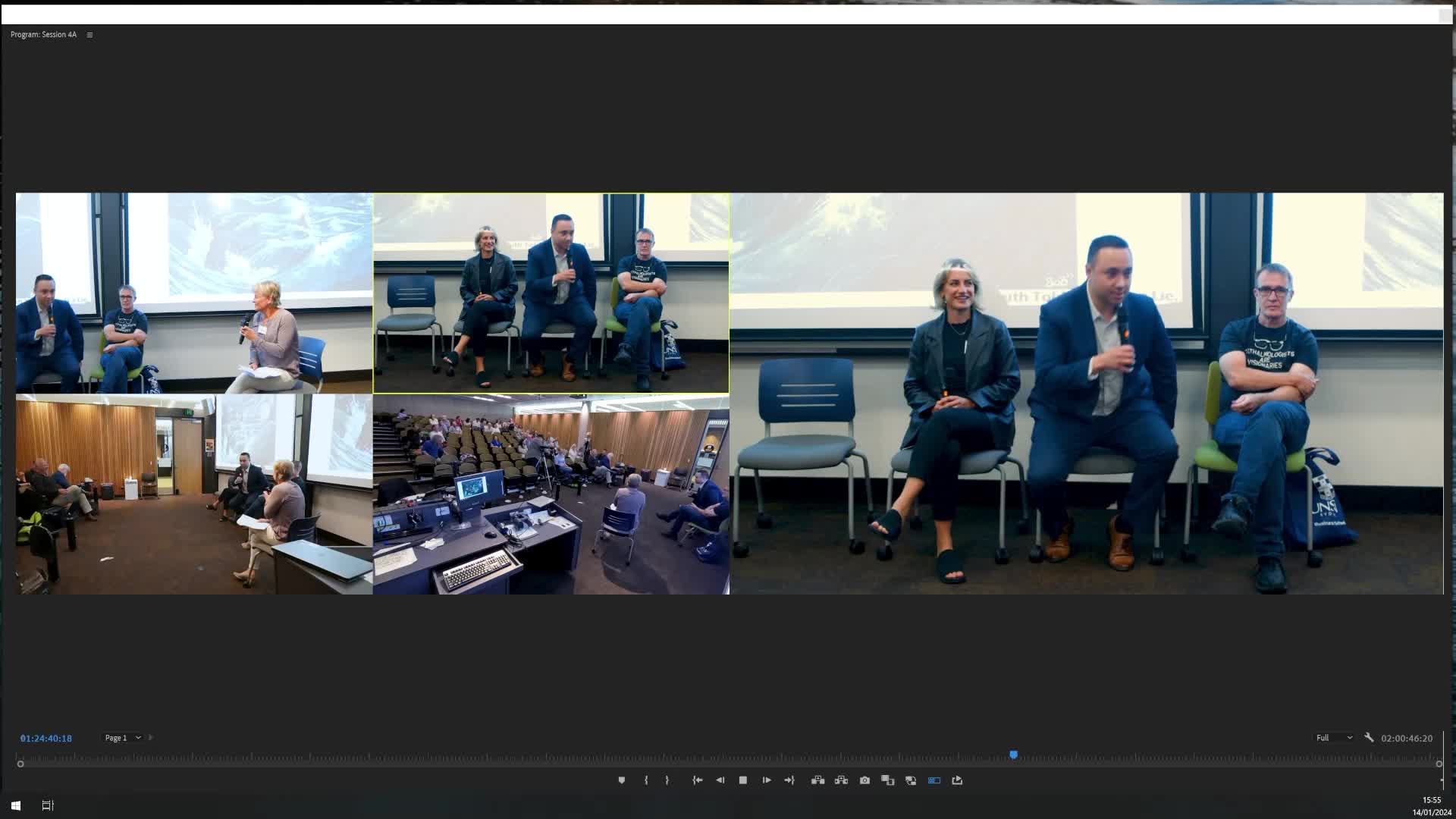Click the Extract button
1456x819 pixels.
(841, 780)
